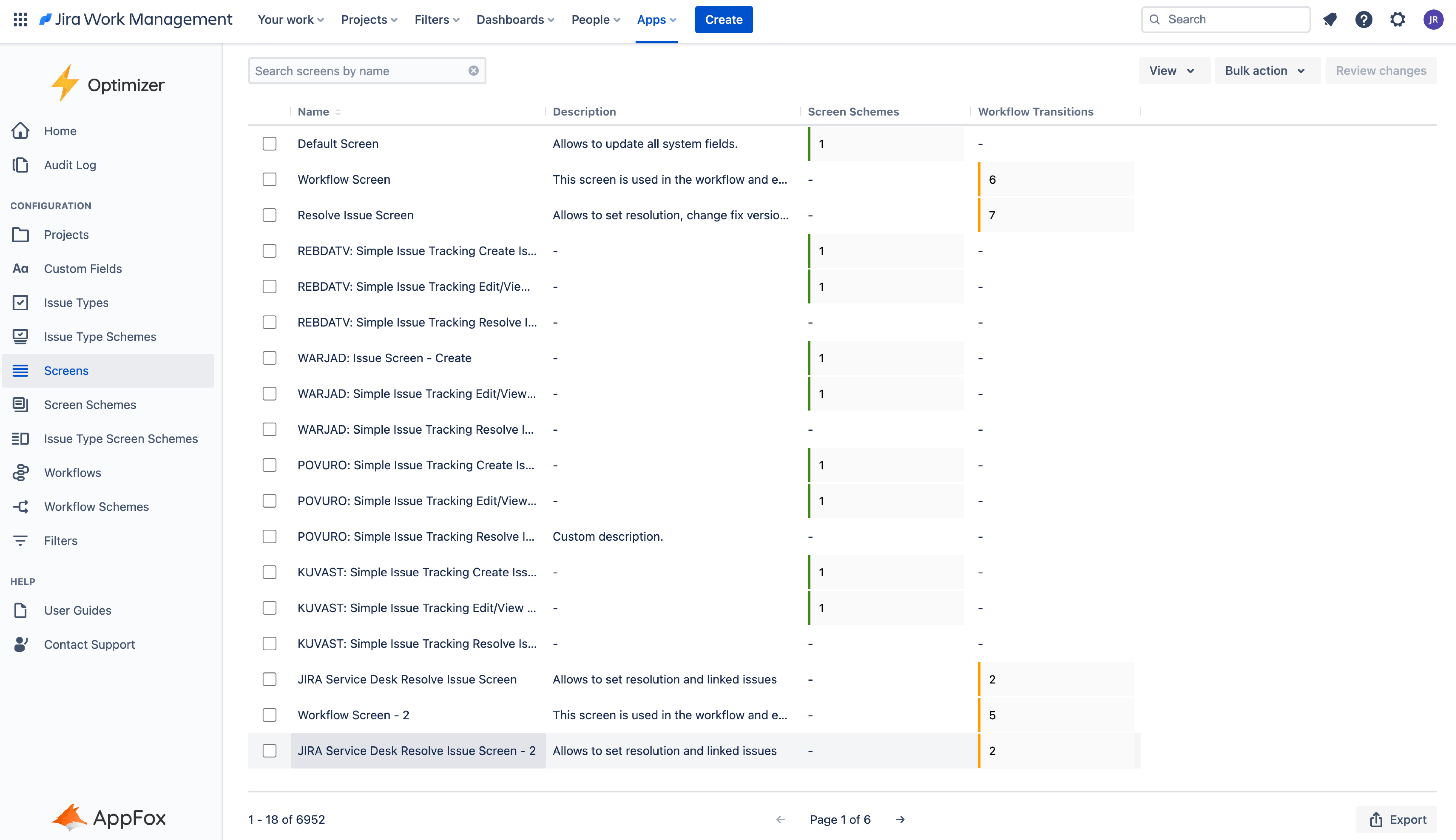Go to next page arrow
1456x840 pixels.
(900, 819)
